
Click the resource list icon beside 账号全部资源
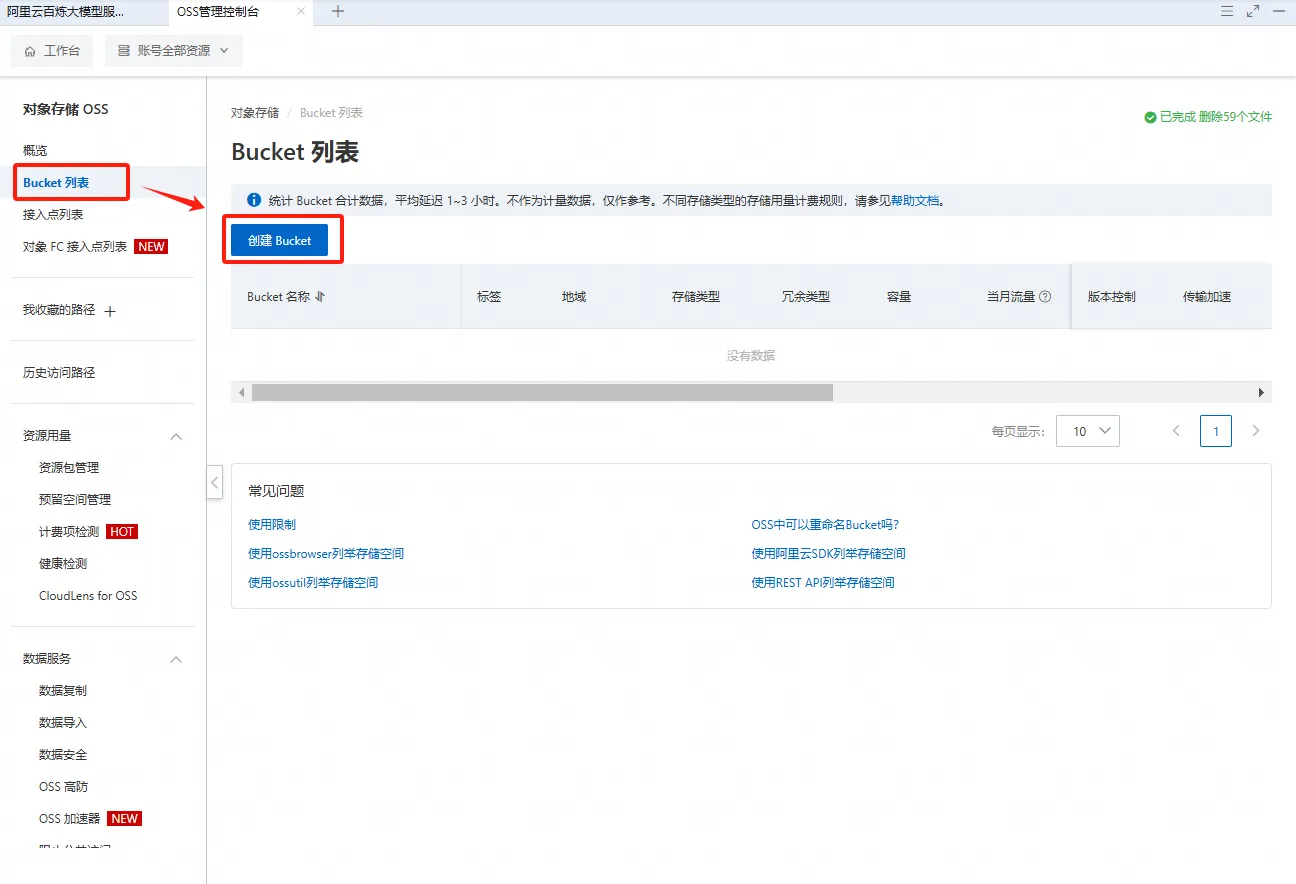124,51
